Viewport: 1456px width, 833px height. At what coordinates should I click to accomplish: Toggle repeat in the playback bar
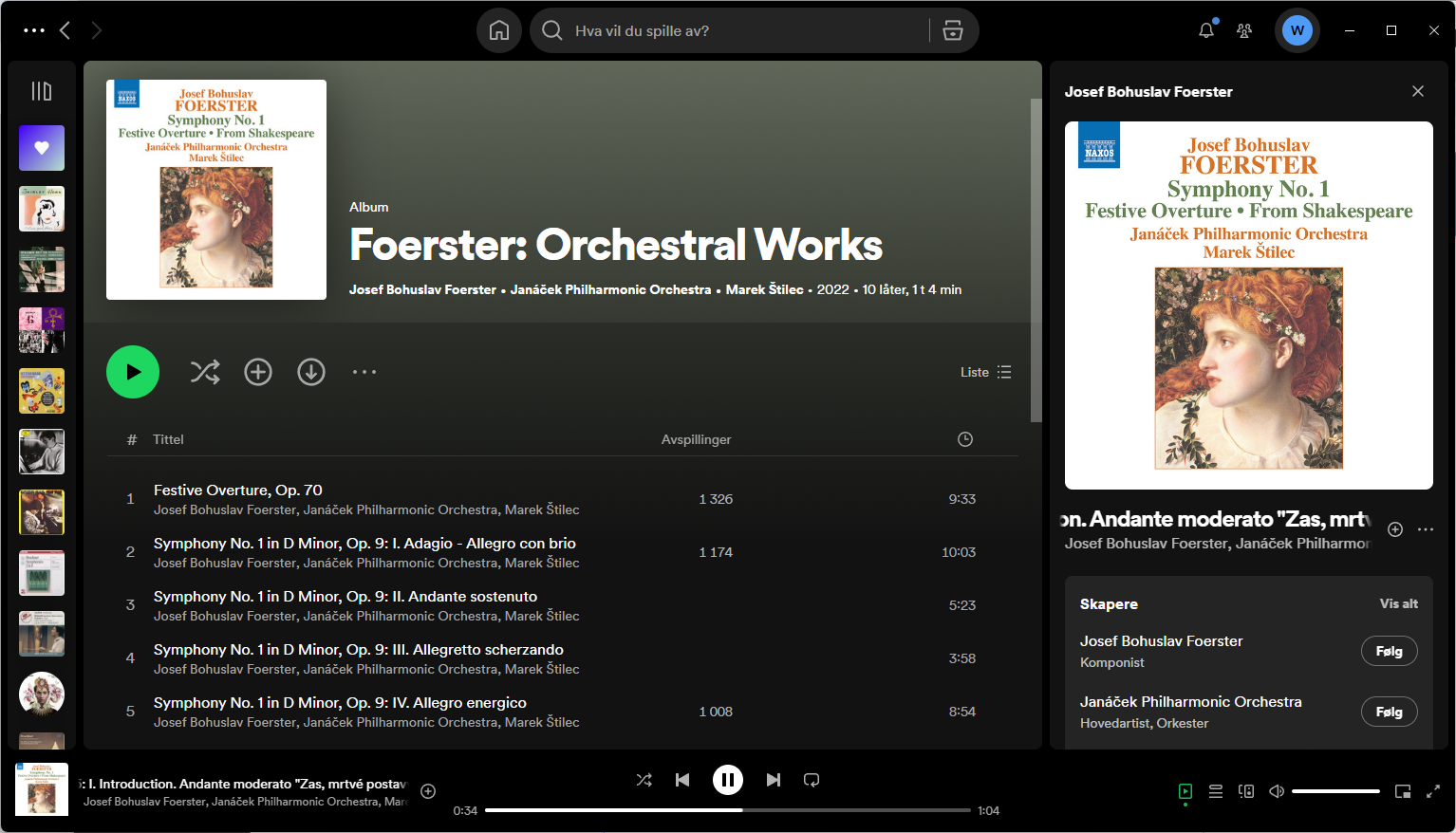812,780
